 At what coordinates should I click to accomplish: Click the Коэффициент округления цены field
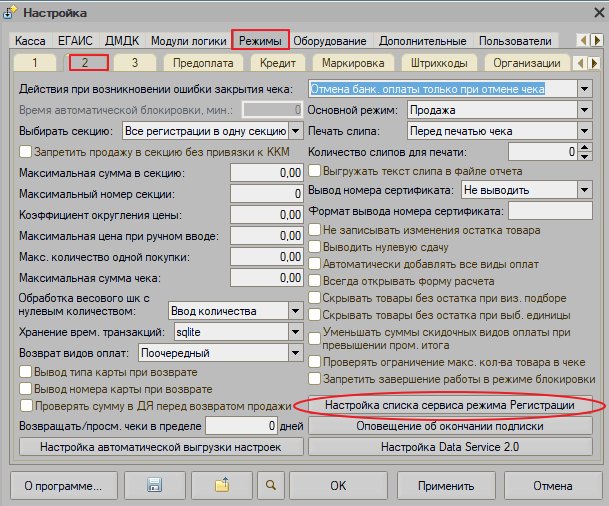click(266, 214)
